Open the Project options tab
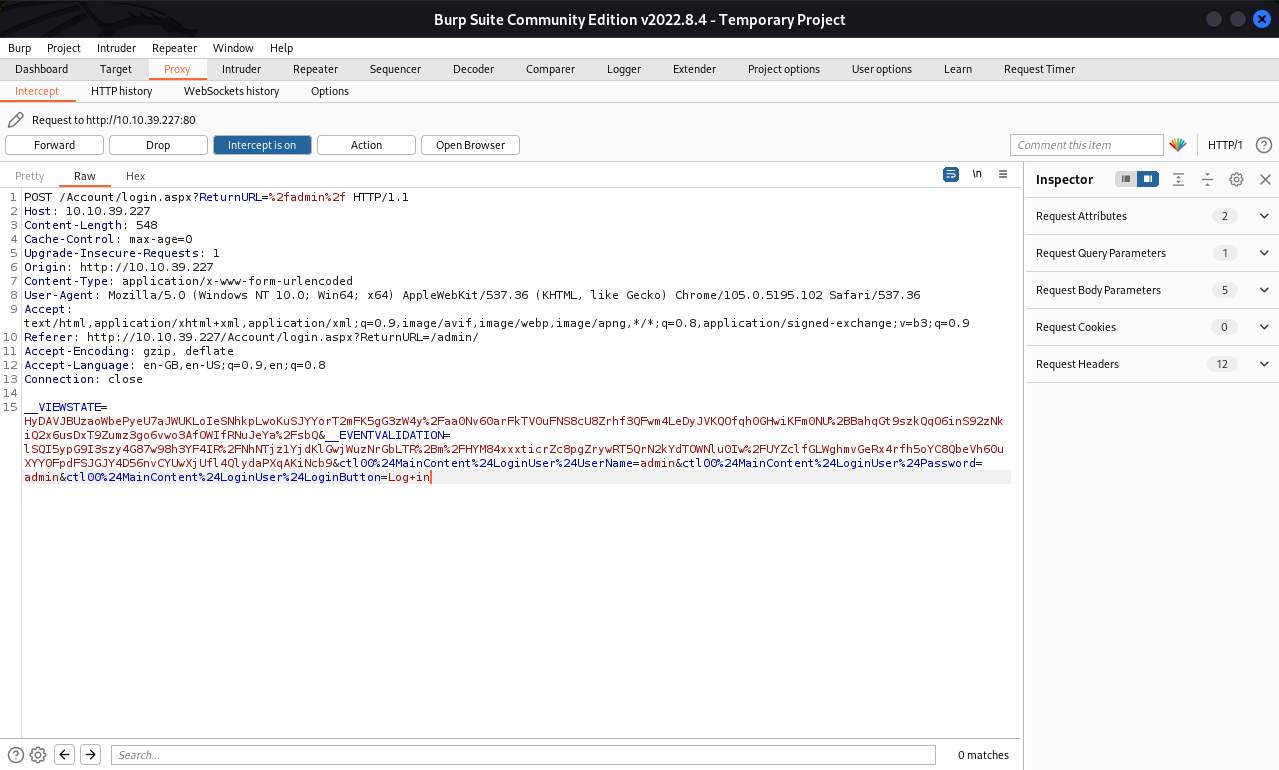This screenshot has height=770, width=1279. tap(784, 69)
